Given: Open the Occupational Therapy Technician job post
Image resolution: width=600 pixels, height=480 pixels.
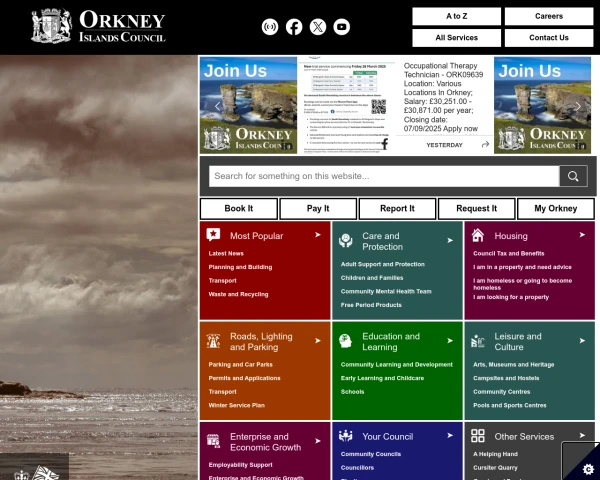Looking at the screenshot, I should (x=444, y=105).
